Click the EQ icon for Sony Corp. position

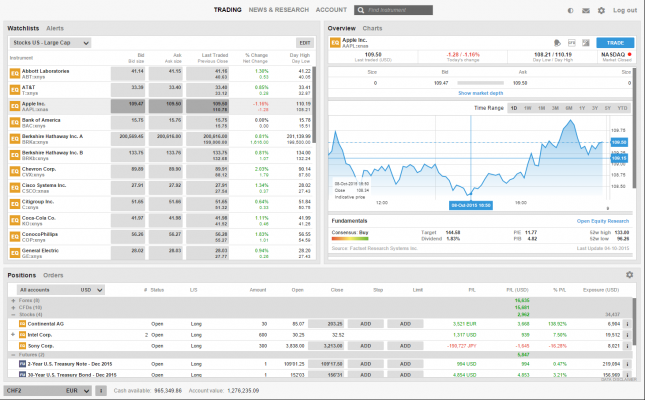[23, 346]
